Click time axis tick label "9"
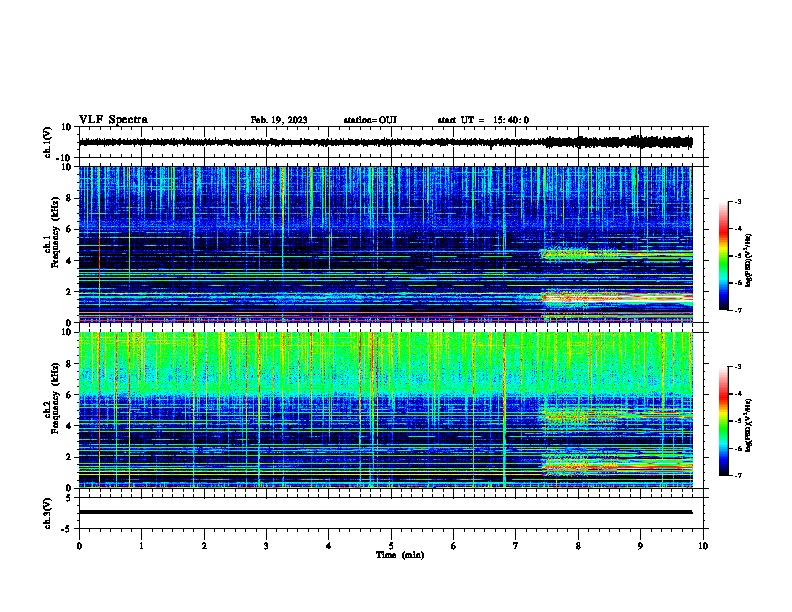This screenshot has width=792, height=612. (640, 546)
